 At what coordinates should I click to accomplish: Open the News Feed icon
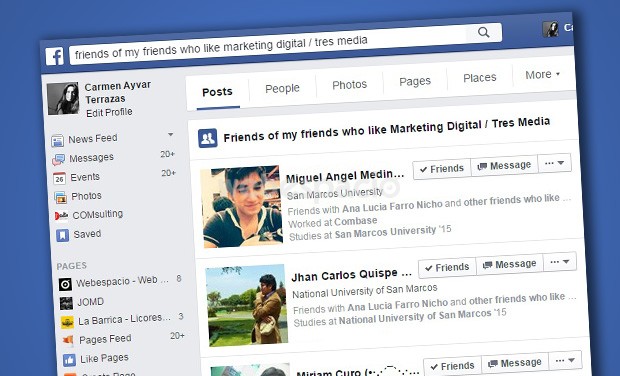click(x=57, y=140)
